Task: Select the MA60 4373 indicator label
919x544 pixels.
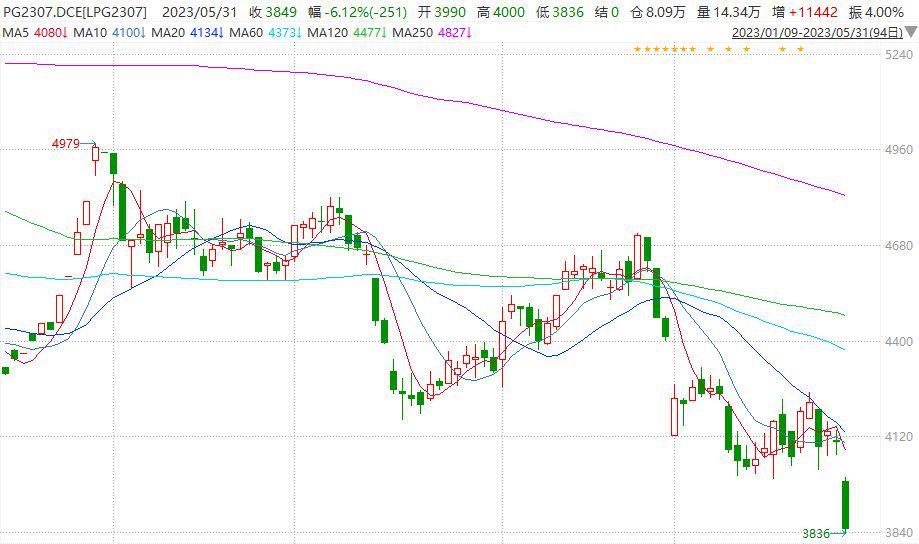Action: tap(266, 33)
